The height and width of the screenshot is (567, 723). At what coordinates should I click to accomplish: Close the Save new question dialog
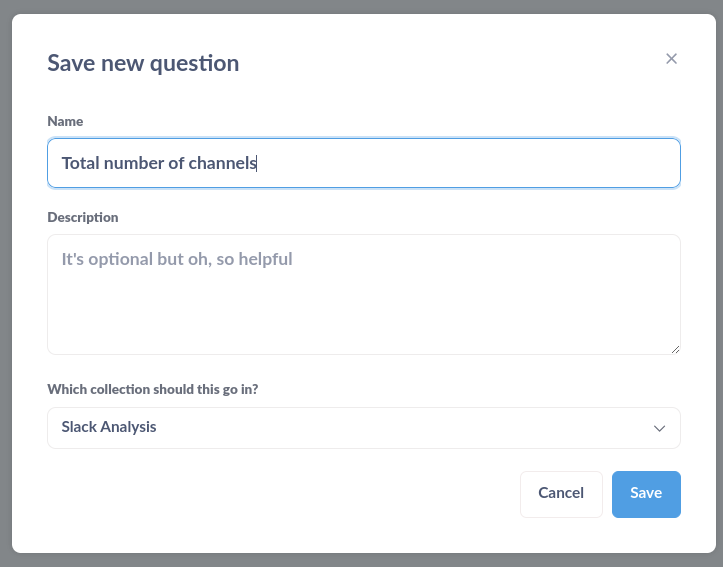click(x=671, y=59)
